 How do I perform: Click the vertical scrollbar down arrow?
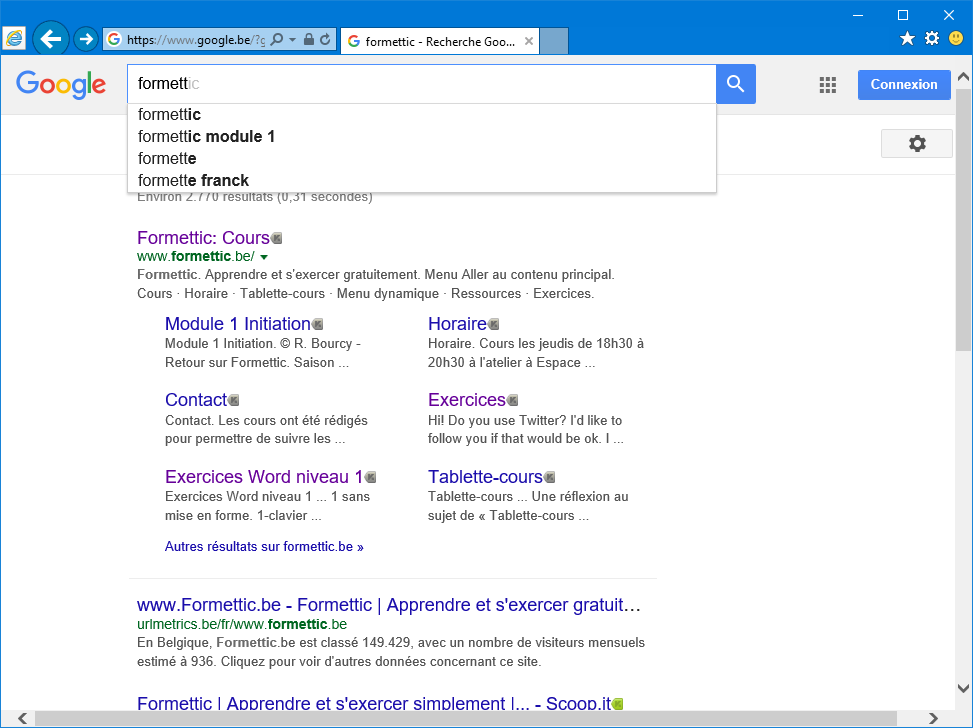(x=963, y=688)
